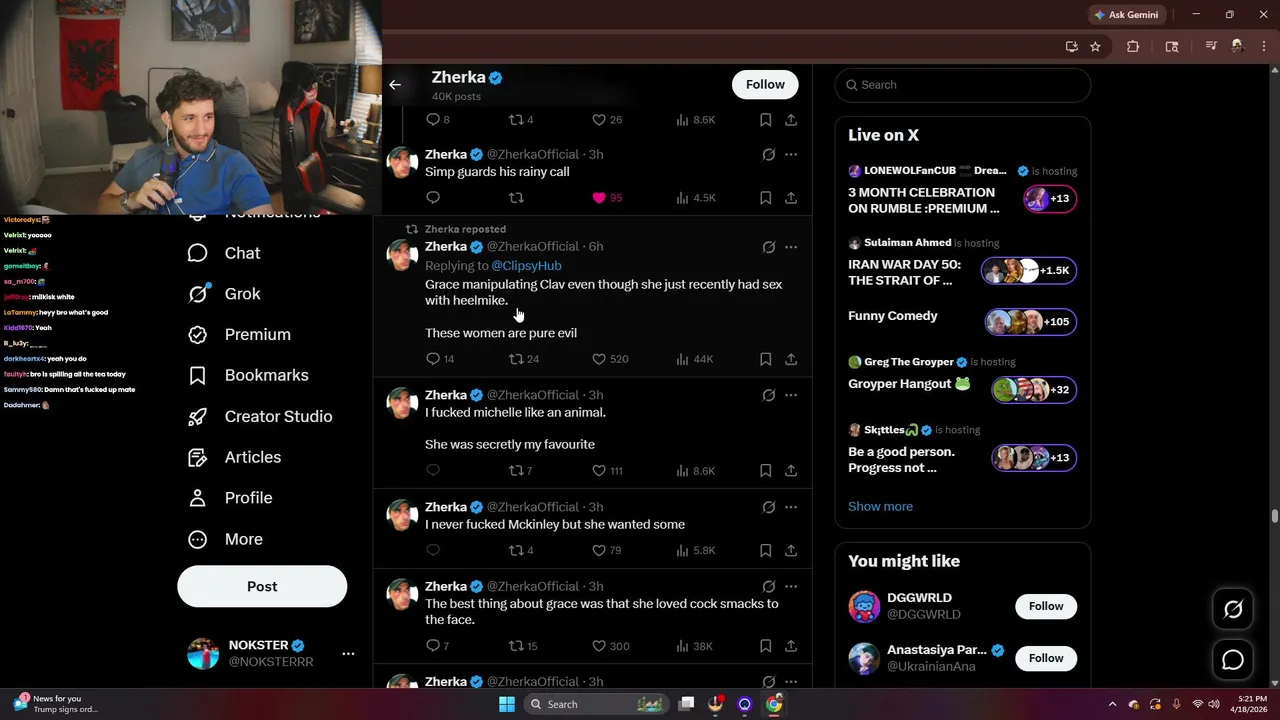Bookmark the 'Simp guards his rainy call' post
Screen dimensions: 1280x720
click(x=765, y=198)
